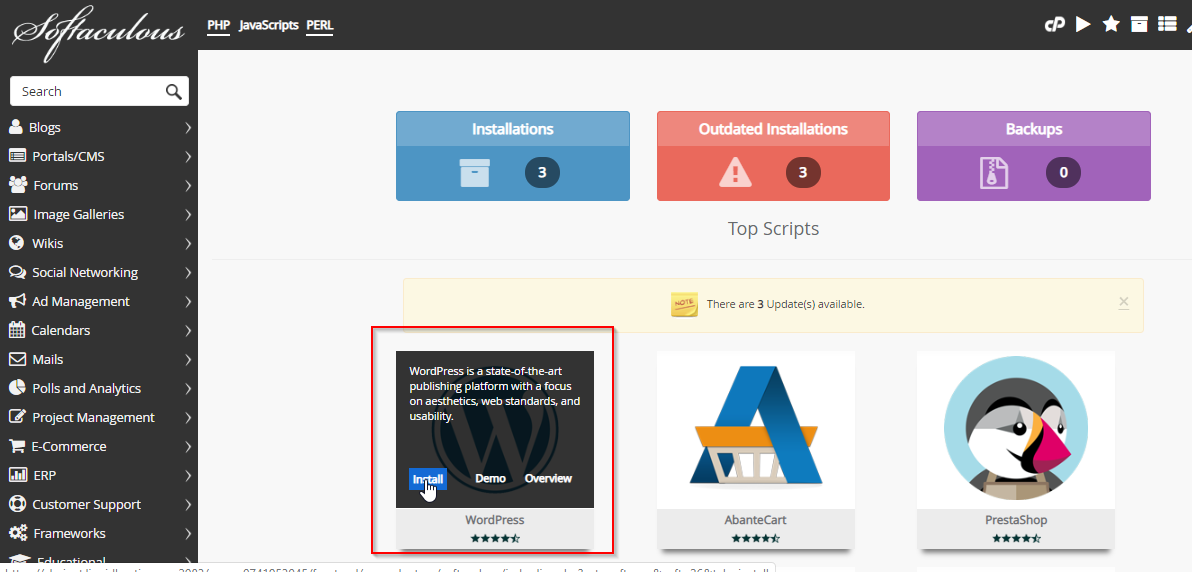Image resolution: width=1192 pixels, height=572 pixels.
Task: Open the Backups summary card header
Action: (x=1034, y=129)
